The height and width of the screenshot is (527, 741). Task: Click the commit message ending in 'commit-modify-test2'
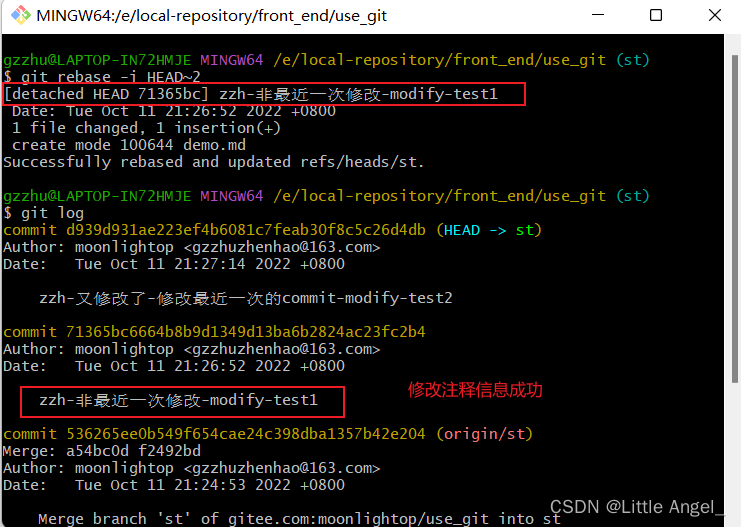[x=246, y=298]
